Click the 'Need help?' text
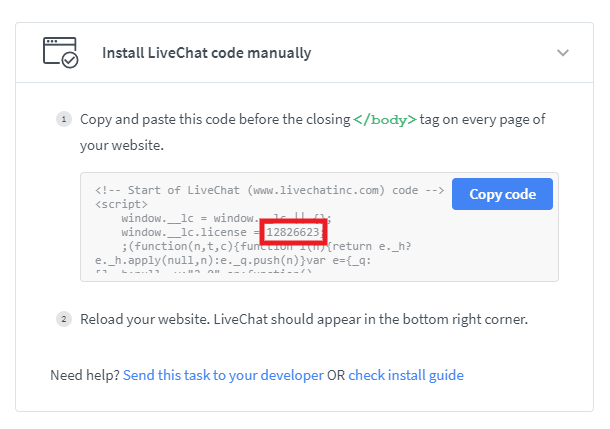 [85, 375]
